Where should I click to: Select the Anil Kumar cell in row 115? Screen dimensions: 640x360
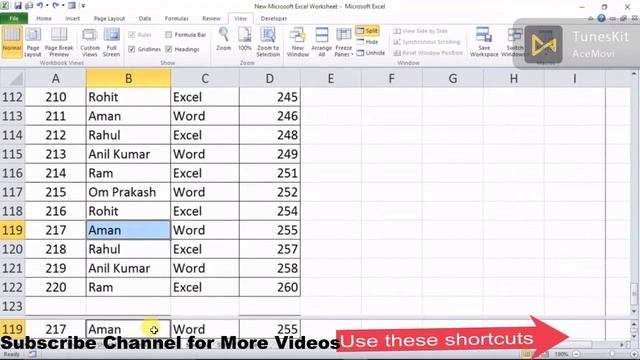(128, 154)
